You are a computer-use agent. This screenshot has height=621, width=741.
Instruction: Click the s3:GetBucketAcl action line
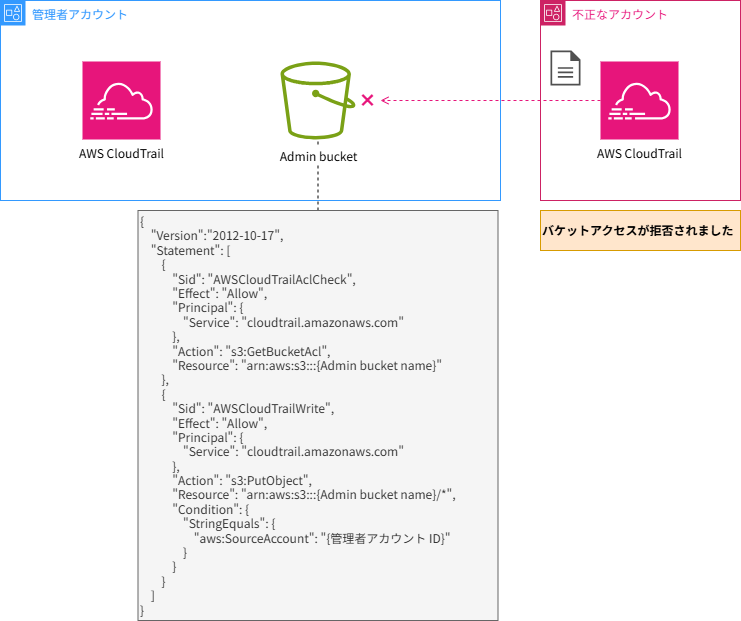click(x=251, y=351)
